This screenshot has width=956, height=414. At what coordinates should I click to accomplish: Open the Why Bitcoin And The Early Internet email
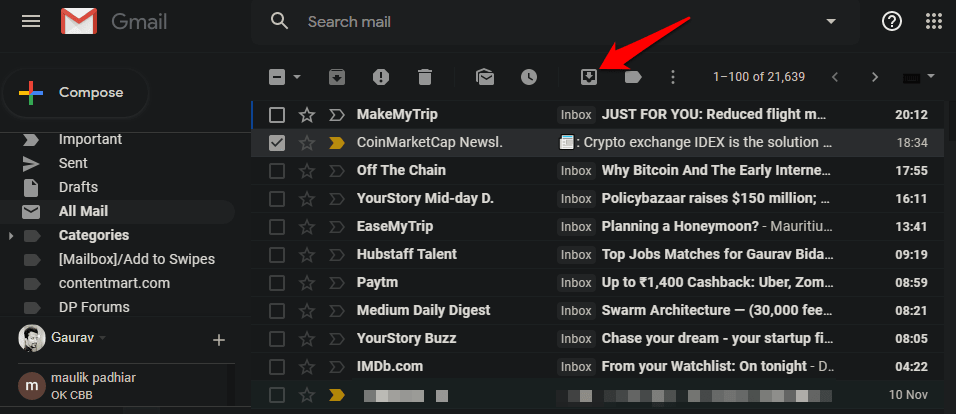pos(599,171)
